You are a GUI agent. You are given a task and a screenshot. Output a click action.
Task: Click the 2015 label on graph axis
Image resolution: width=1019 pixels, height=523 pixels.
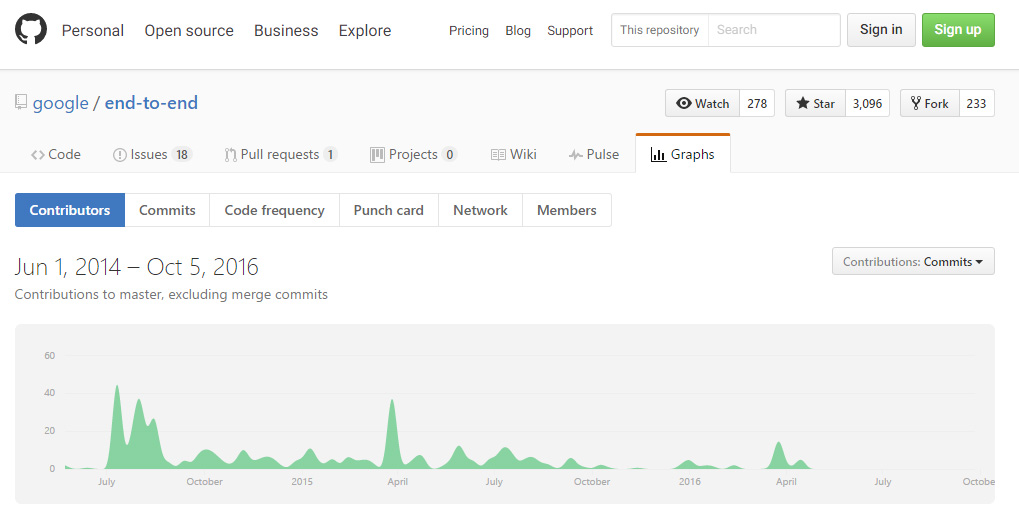click(302, 481)
